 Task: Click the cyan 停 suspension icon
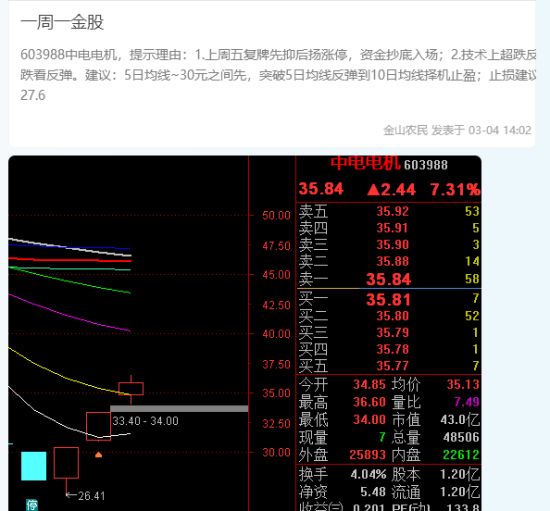32,505
